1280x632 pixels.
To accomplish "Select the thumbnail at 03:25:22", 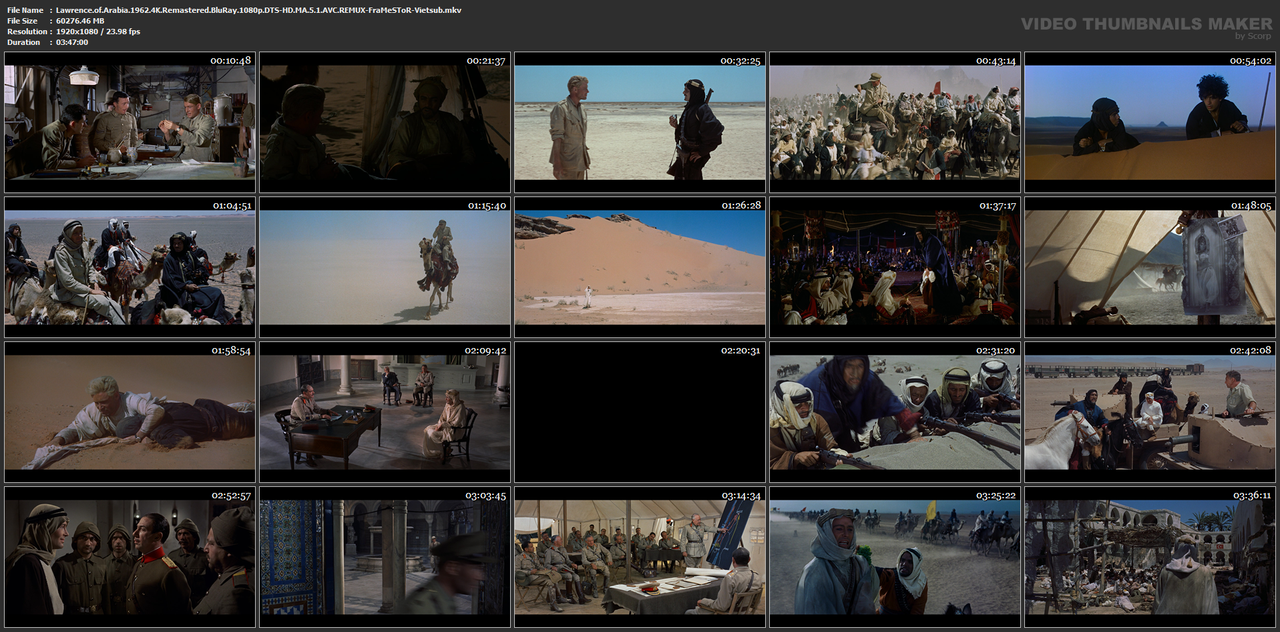I will [x=895, y=557].
